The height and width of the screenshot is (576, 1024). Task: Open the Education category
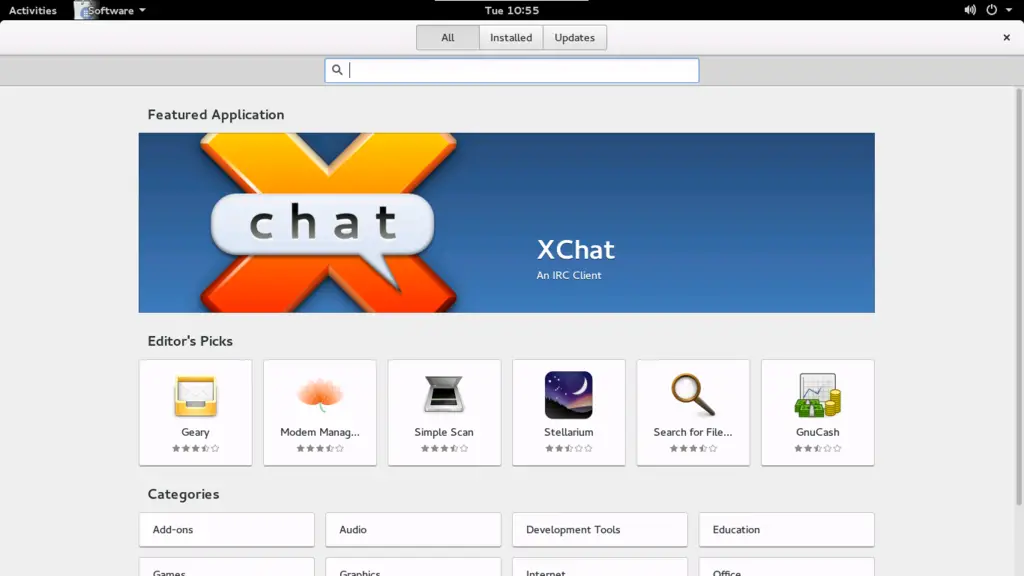click(786, 530)
